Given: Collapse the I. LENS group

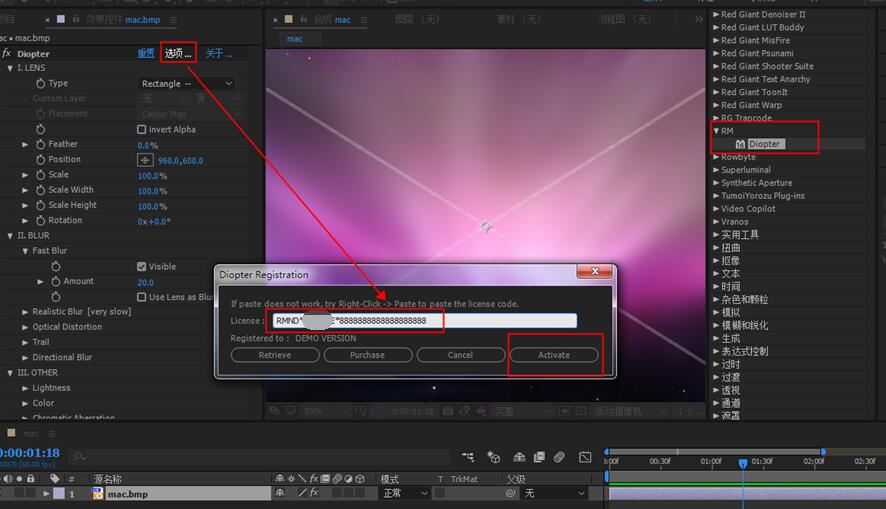Looking at the screenshot, I should 10,68.
